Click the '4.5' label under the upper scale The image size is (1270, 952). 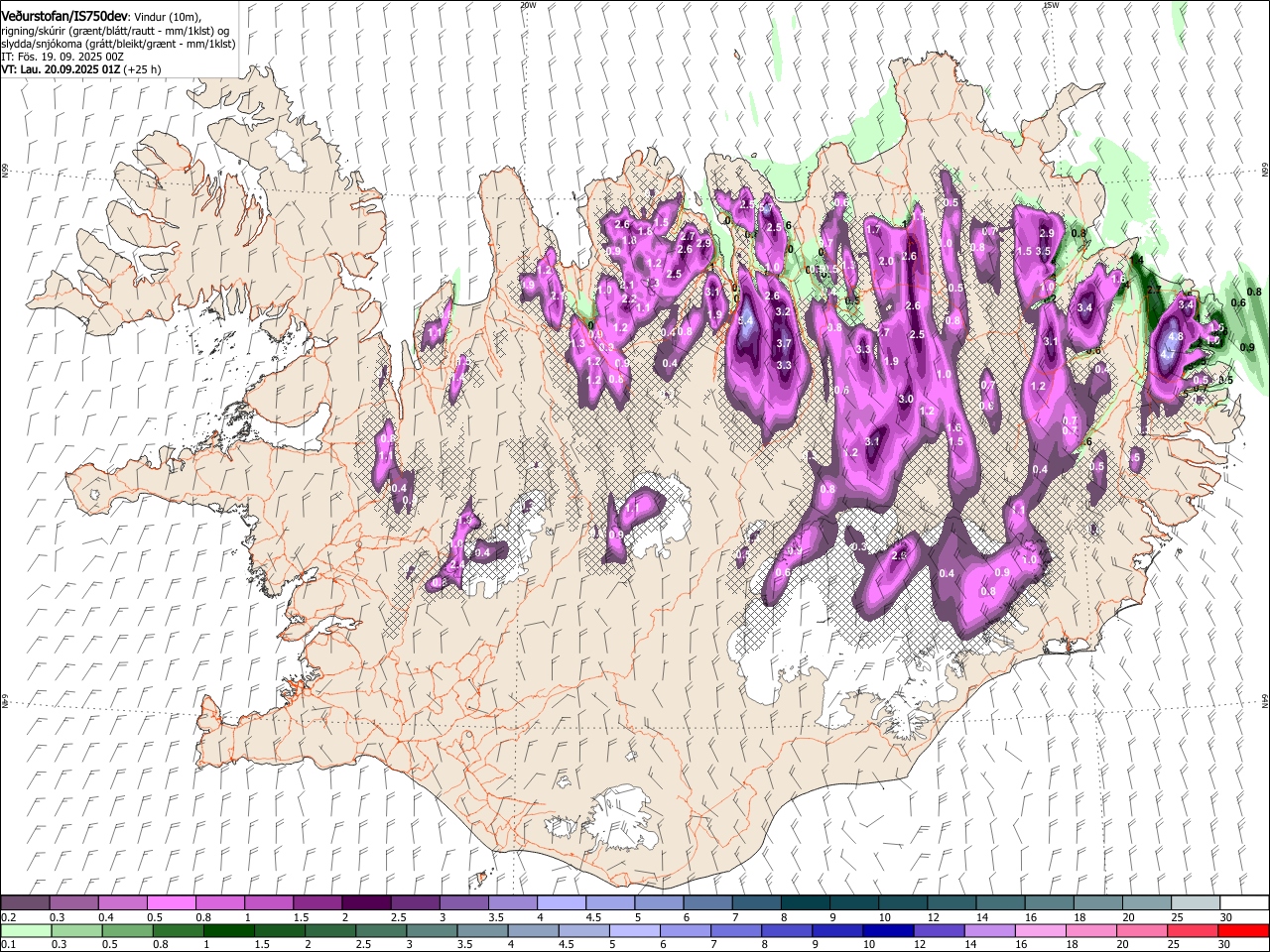point(593,917)
